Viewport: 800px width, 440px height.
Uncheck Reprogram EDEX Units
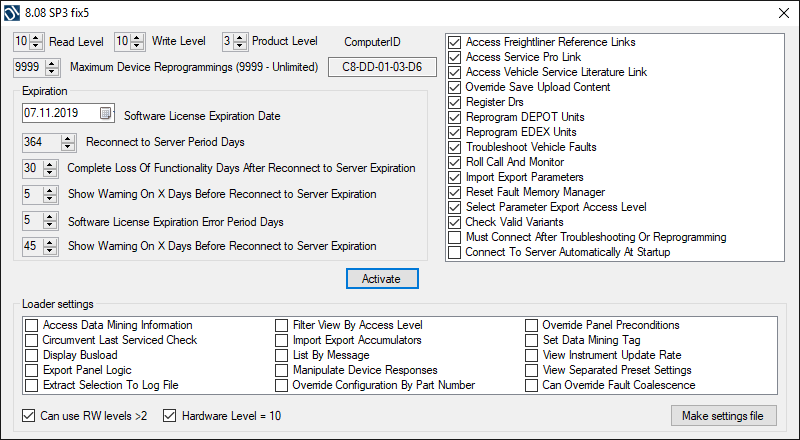click(455, 132)
